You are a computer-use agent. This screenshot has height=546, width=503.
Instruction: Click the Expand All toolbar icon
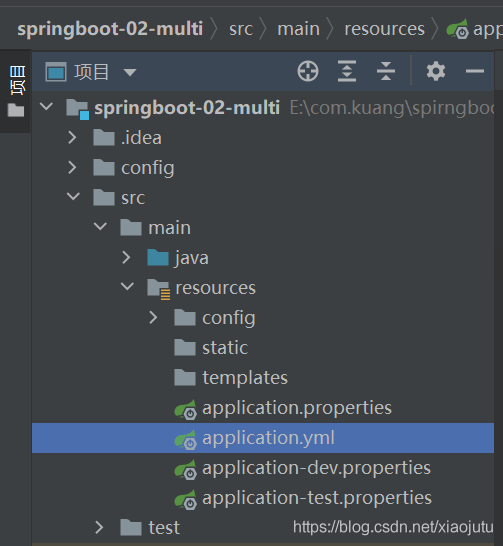pos(347,71)
